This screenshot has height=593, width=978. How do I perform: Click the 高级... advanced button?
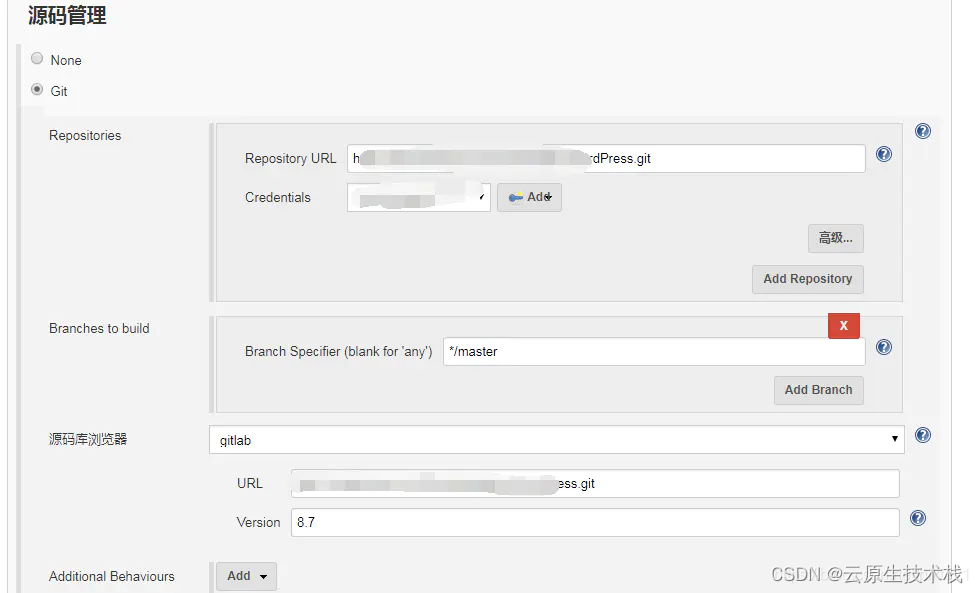click(x=835, y=238)
